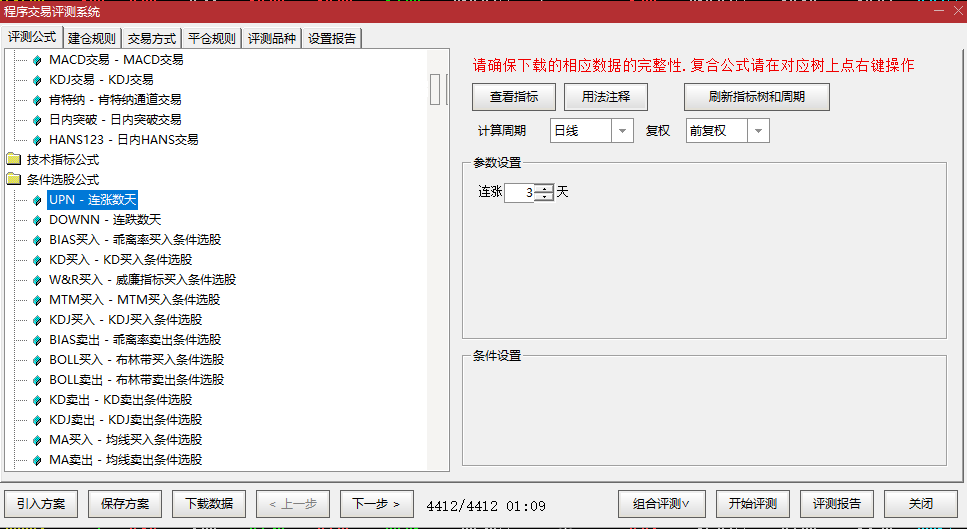967x529 pixels.
Task: Click the icon next to DOWNN - 连跌数天
Action: [x=38, y=220]
